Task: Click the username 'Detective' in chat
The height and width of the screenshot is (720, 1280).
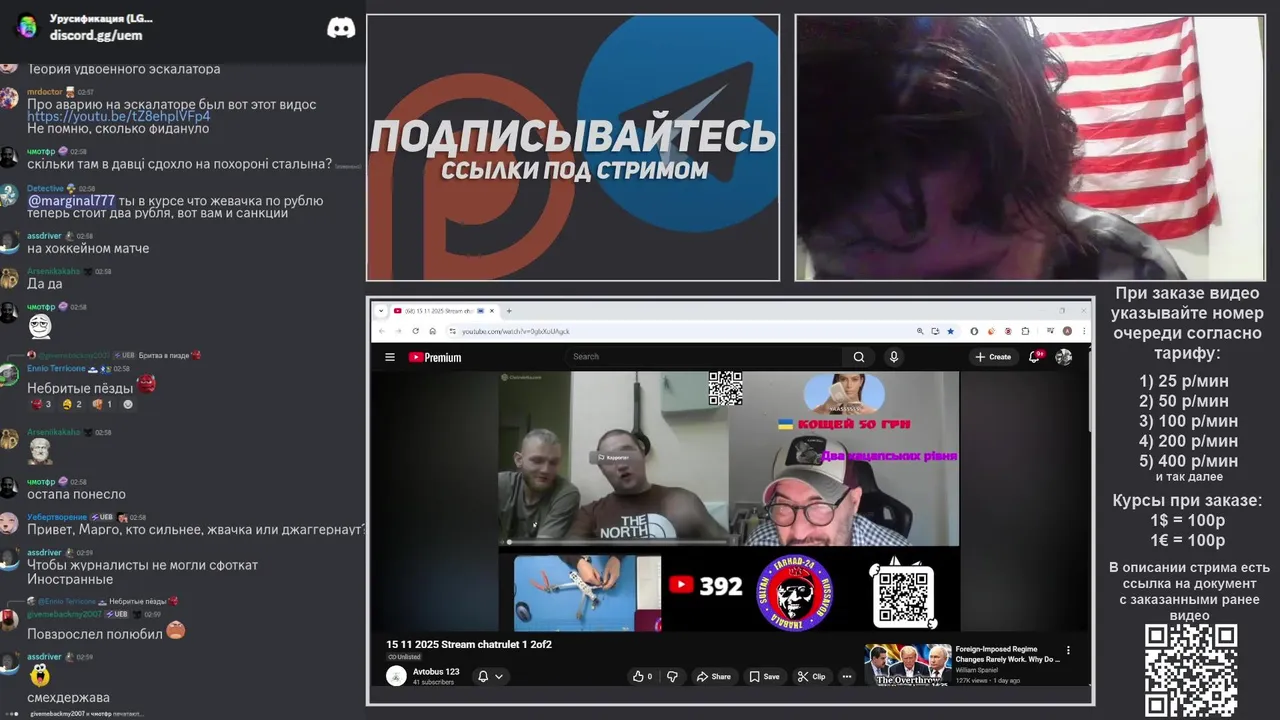Action: (x=45, y=188)
